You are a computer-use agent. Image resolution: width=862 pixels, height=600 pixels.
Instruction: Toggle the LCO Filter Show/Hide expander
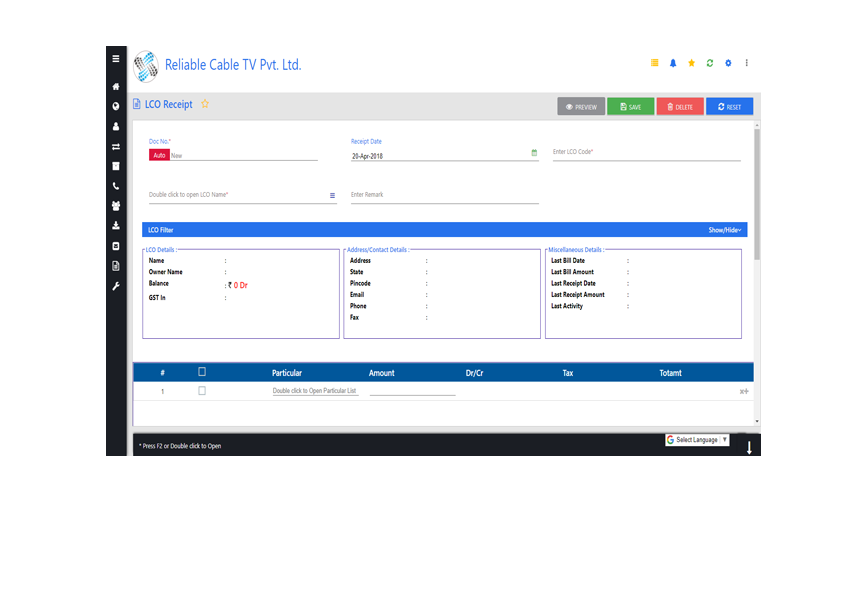725,230
